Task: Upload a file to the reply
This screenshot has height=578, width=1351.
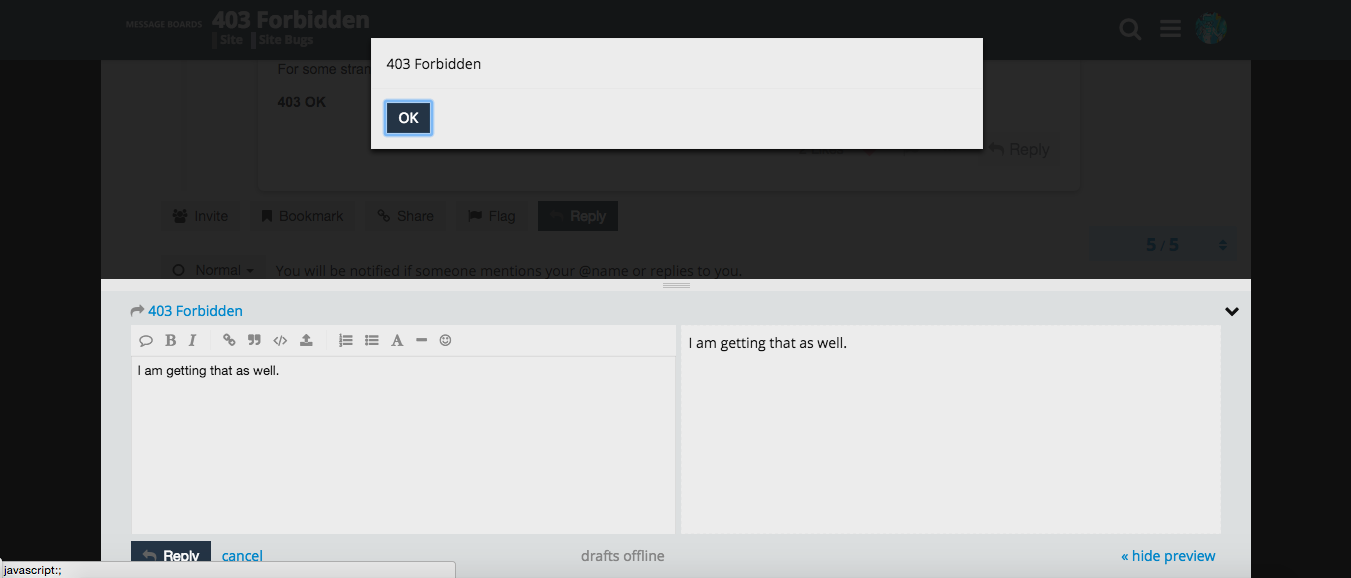Action: pyautogui.click(x=306, y=340)
